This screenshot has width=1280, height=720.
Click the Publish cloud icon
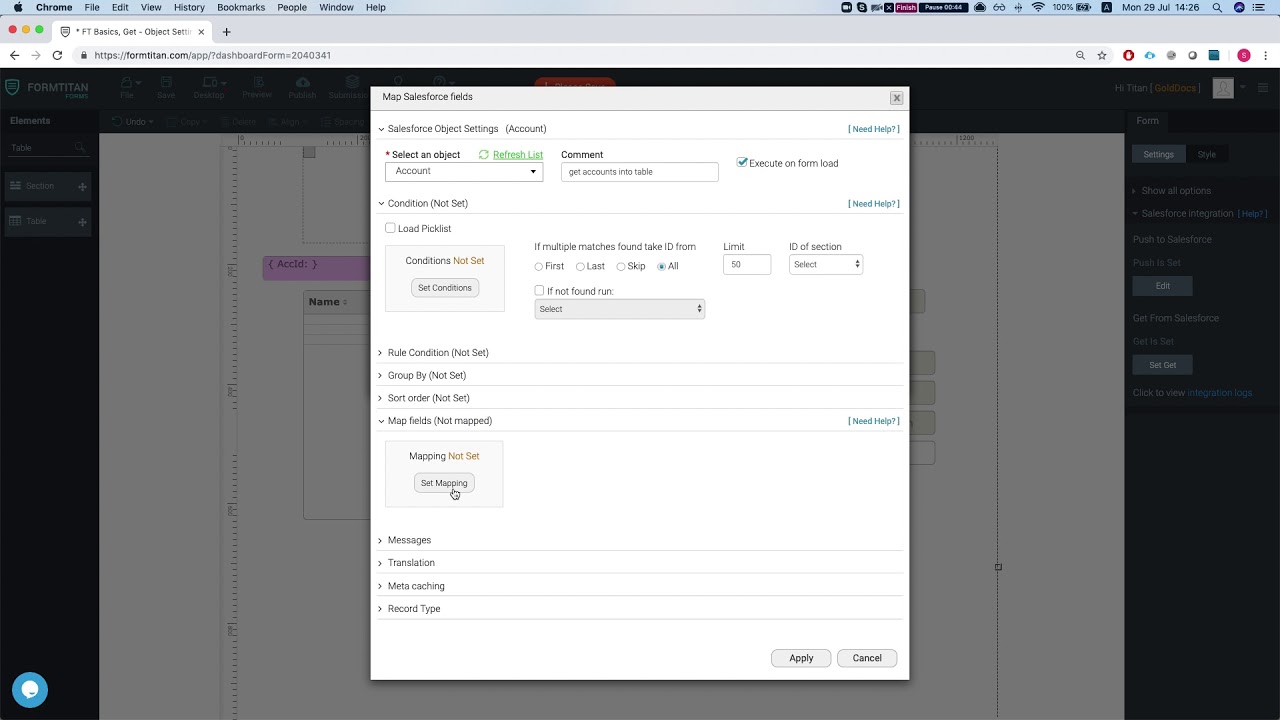click(302, 83)
